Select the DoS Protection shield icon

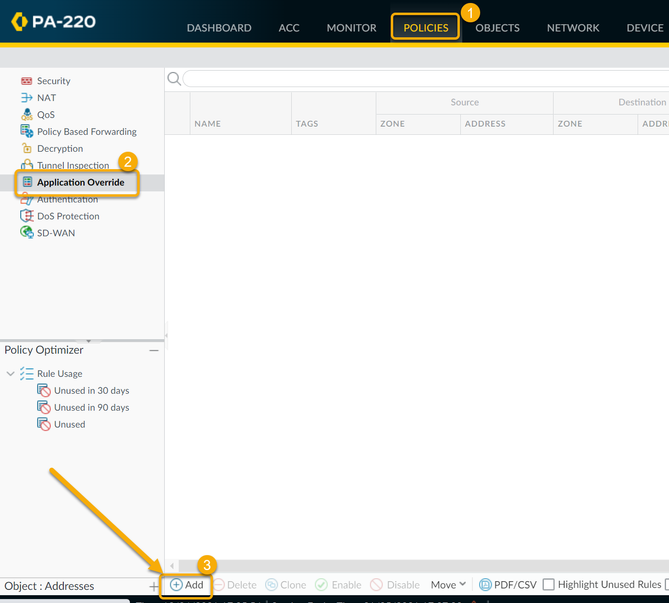coord(28,216)
